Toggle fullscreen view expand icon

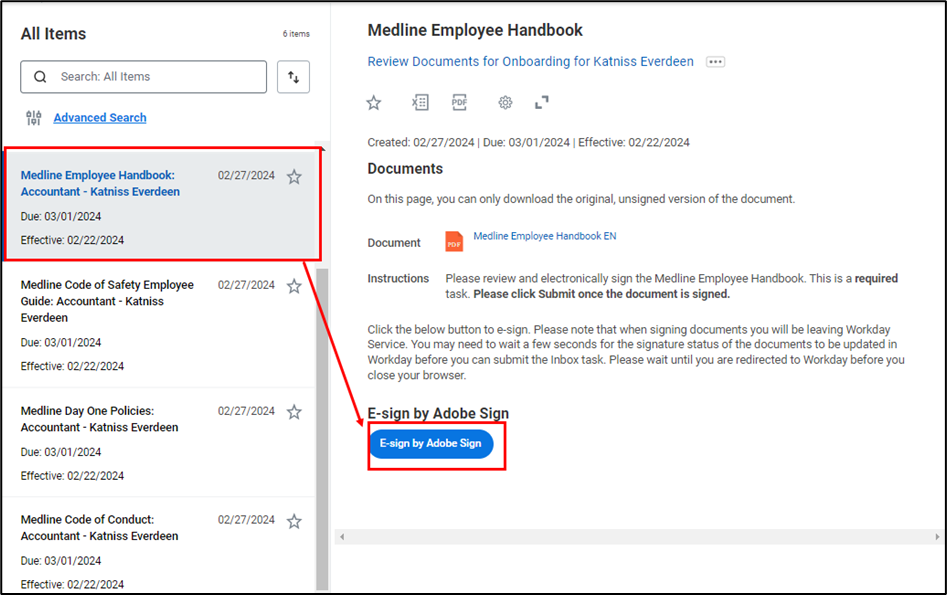542,102
